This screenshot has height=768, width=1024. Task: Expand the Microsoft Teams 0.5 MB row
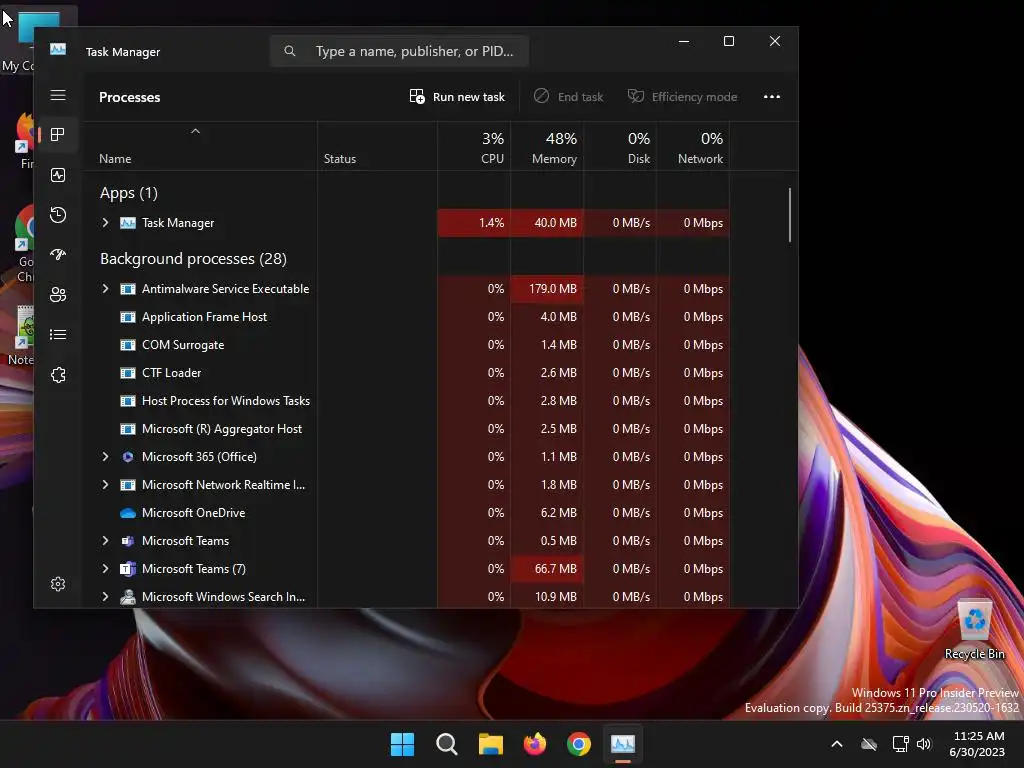tap(105, 541)
